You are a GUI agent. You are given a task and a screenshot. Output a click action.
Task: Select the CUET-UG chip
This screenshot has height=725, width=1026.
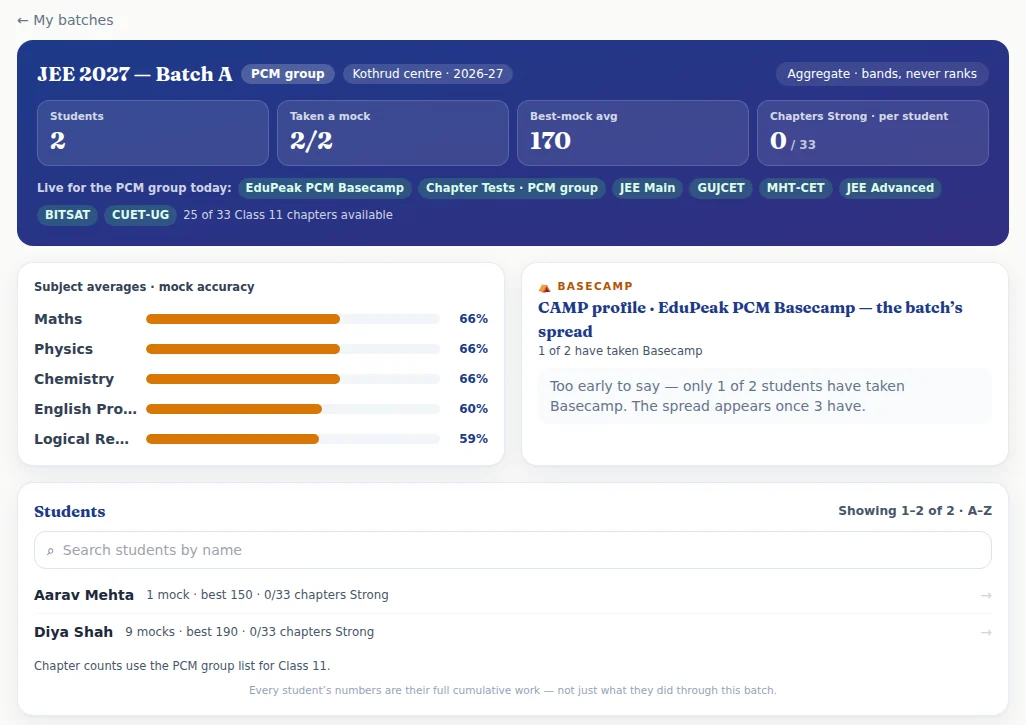click(x=140, y=215)
